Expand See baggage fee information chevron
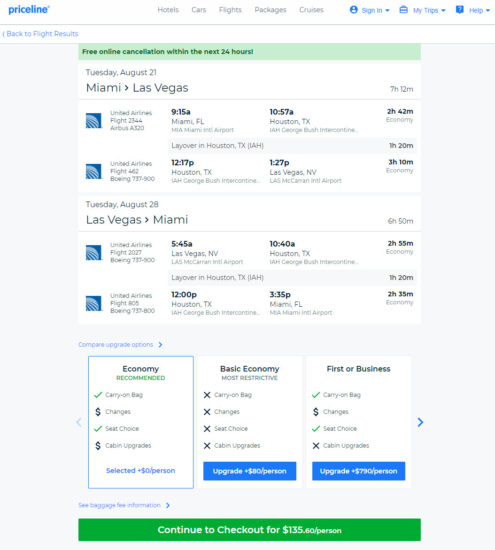The height and width of the screenshot is (550, 495). click(x=168, y=505)
